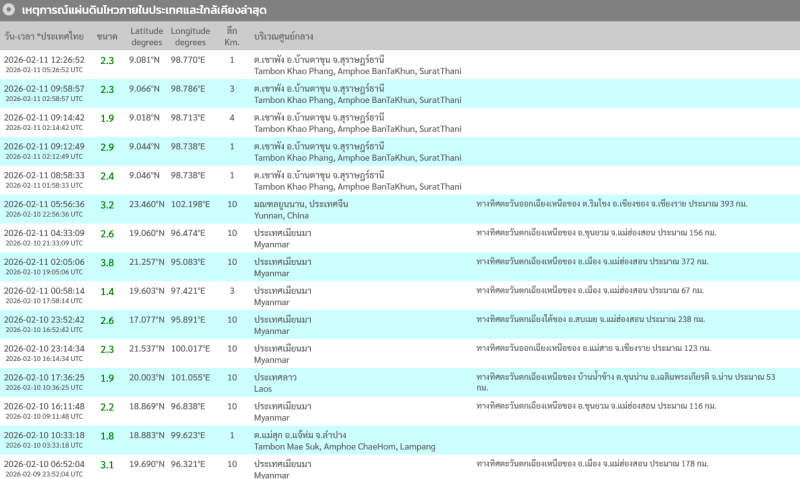Click the ขนาด magnitude column header
800x479 pixels.
(x=106, y=37)
